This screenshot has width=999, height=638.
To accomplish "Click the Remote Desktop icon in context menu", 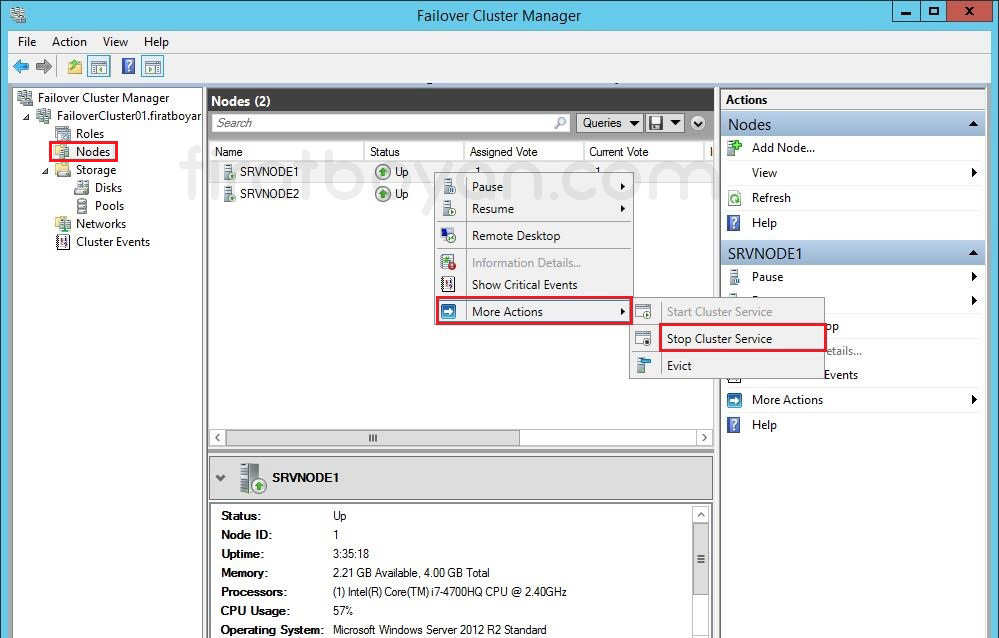I will coord(449,235).
